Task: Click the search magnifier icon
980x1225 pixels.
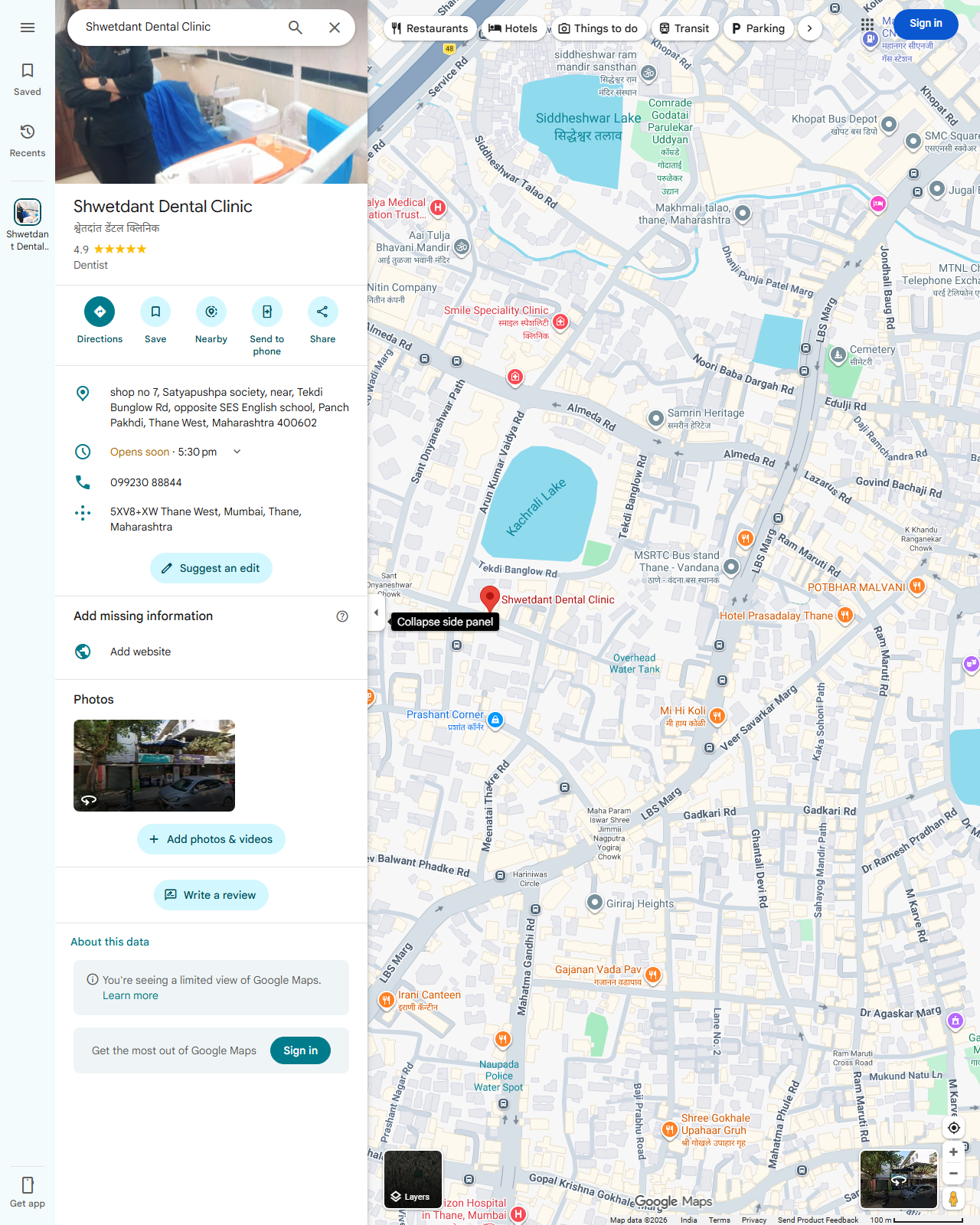Action: tap(296, 28)
